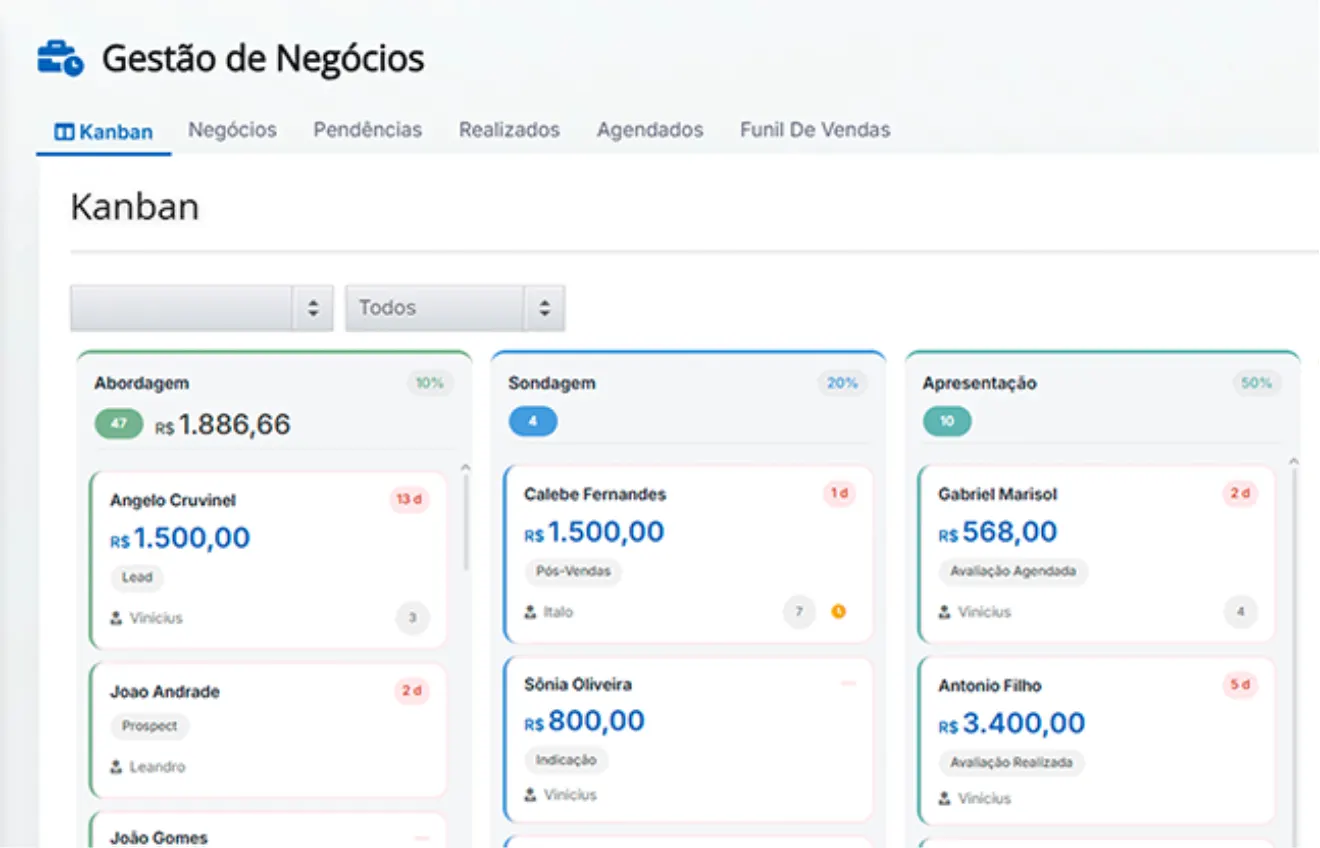This screenshot has width=1320, height=848.
Task: Click the Apresentação column title
Action: click(979, 383)
